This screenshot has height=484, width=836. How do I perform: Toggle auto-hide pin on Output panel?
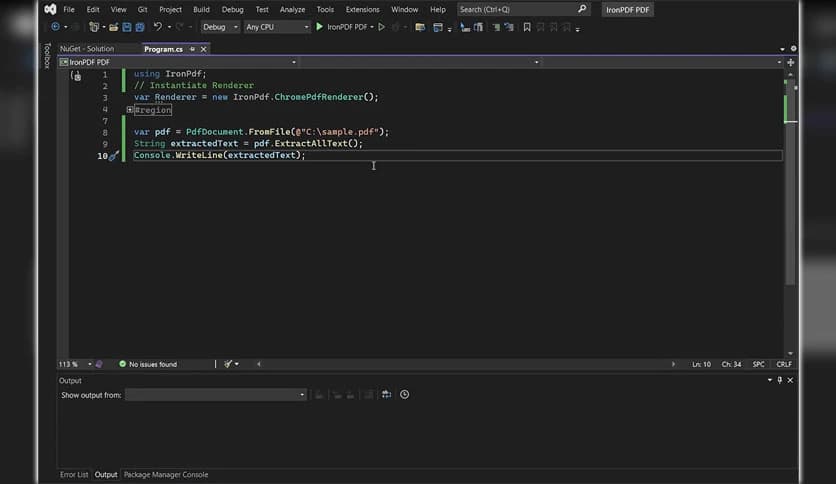pos(780,380)
